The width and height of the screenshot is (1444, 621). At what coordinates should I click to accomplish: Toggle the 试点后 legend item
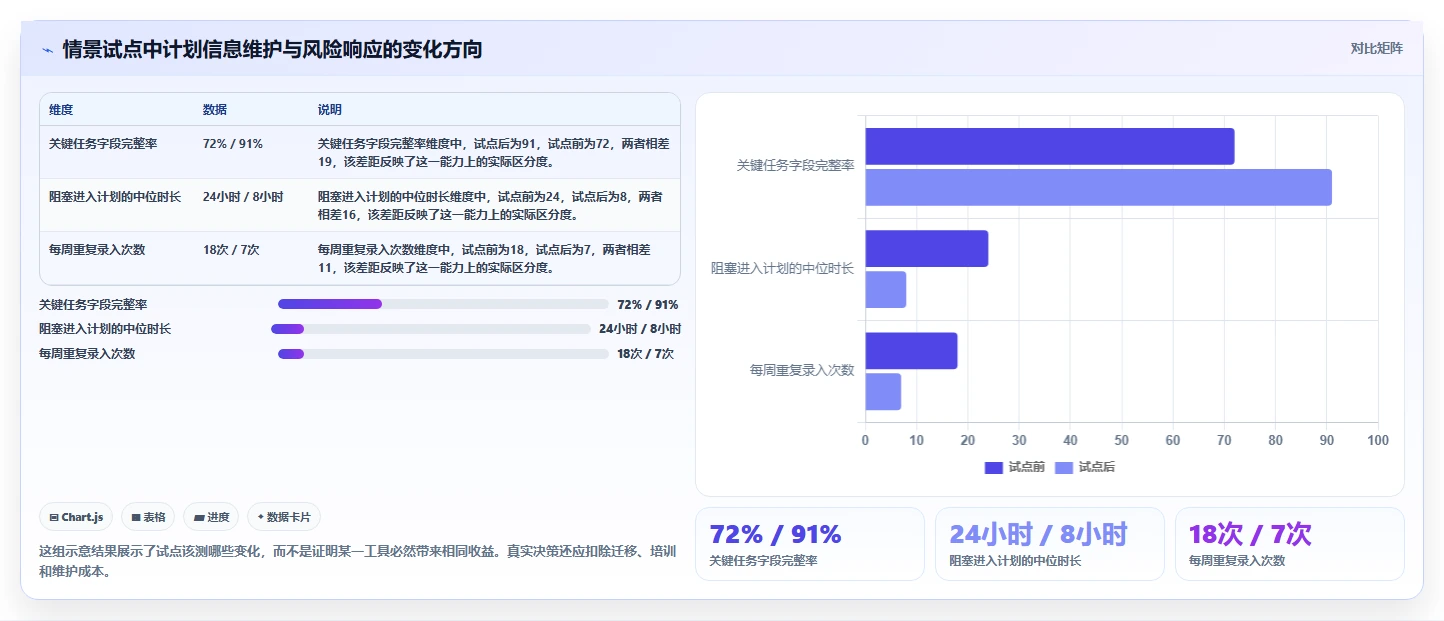(1085, 467)
